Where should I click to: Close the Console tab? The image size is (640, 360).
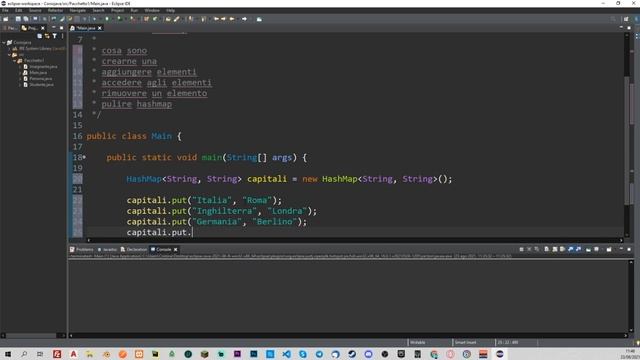coord(176,249)
